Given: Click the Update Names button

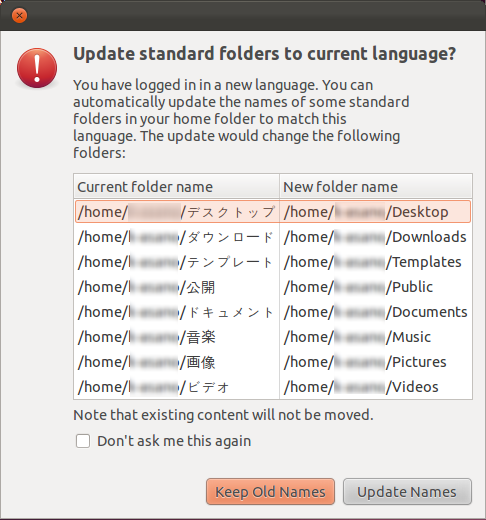Looking at the screenshot, I should pos(407,492).
